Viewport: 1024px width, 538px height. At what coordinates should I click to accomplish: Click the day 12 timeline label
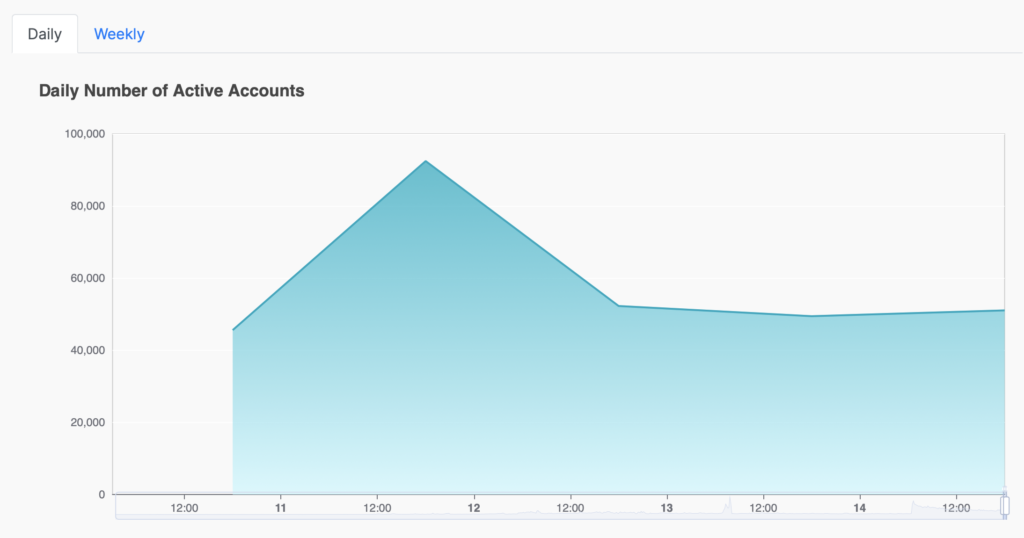pos(473,508)
